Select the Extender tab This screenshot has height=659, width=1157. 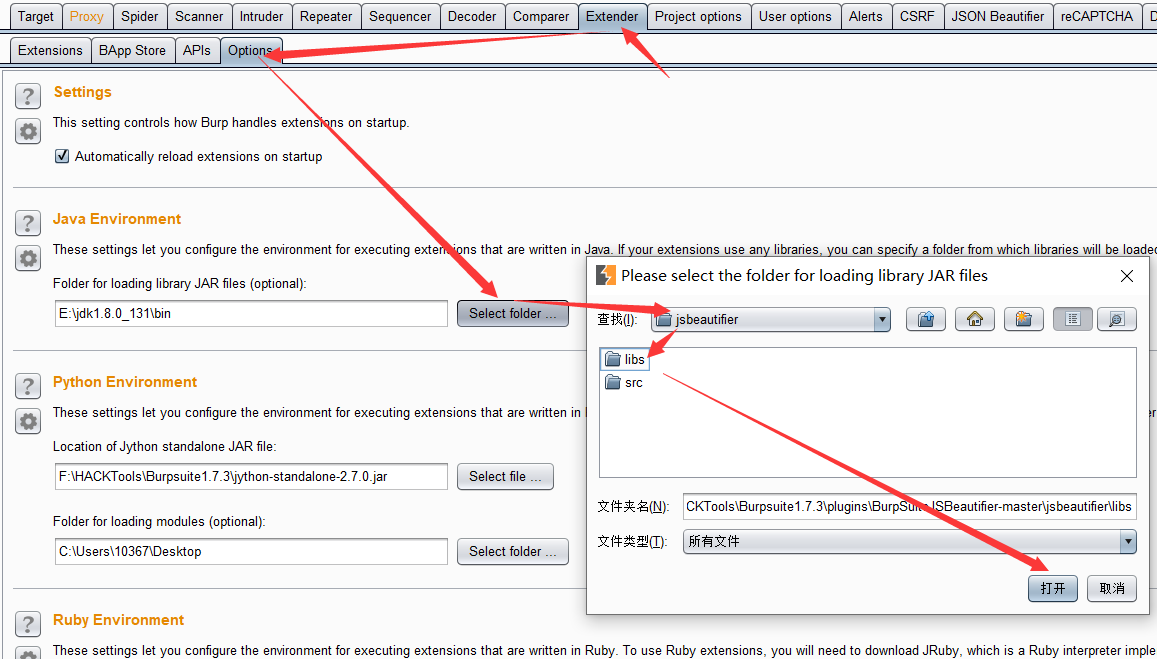coord(612,16)
